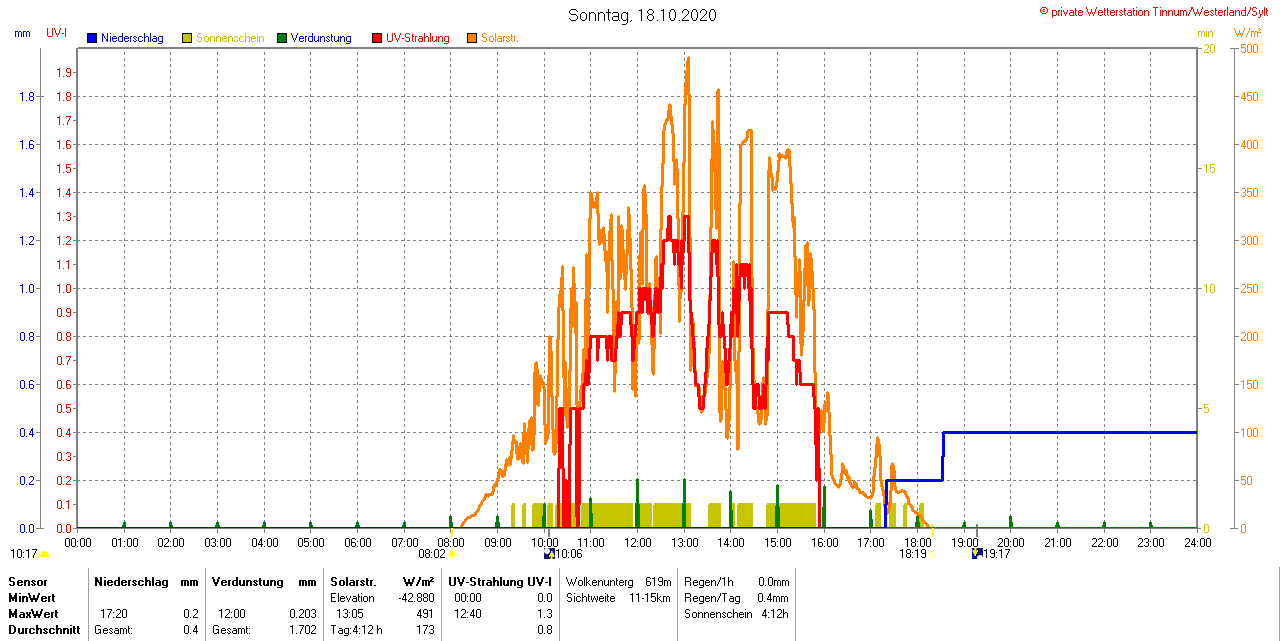This screenshot has width=1280, height=641.
Task: Select the Sonnenschein legend label
Action: pyautogui.click(x=230, y=38)
